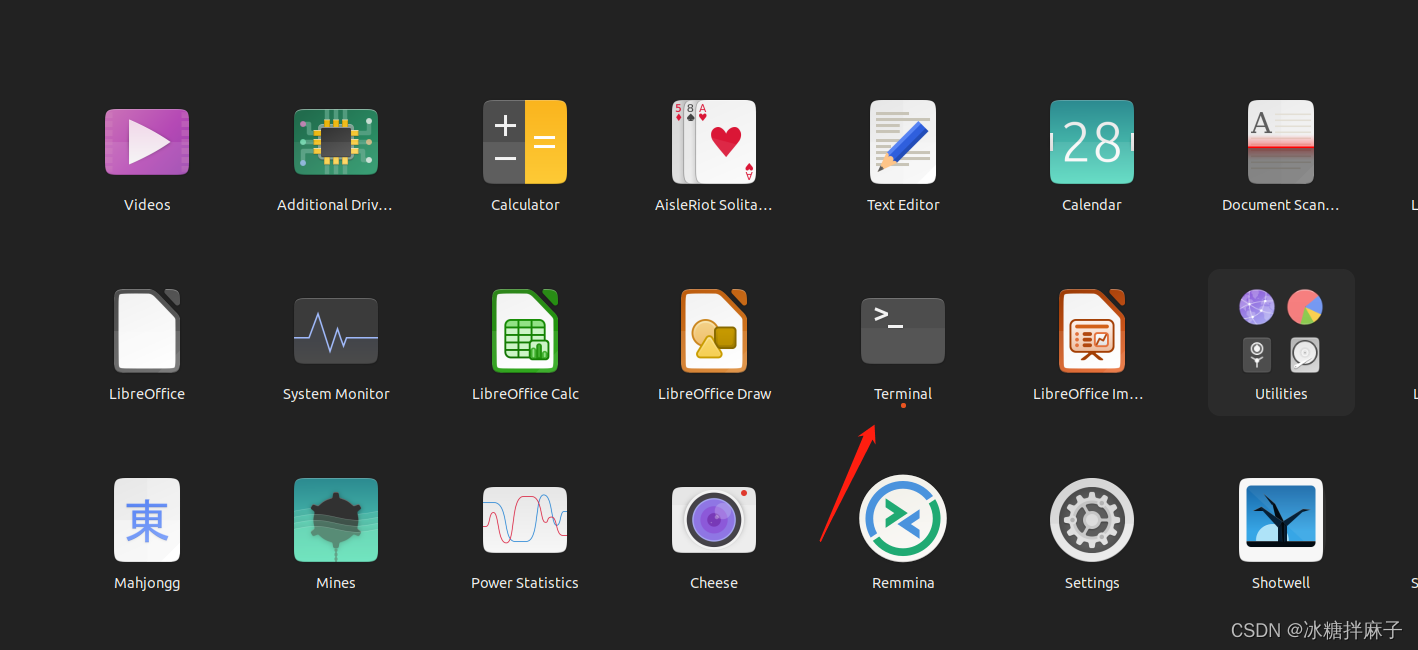Start AisleRiot Solitaire card game
The width and height of the screenshot is (1418, 650).
[x=714, y=142]
